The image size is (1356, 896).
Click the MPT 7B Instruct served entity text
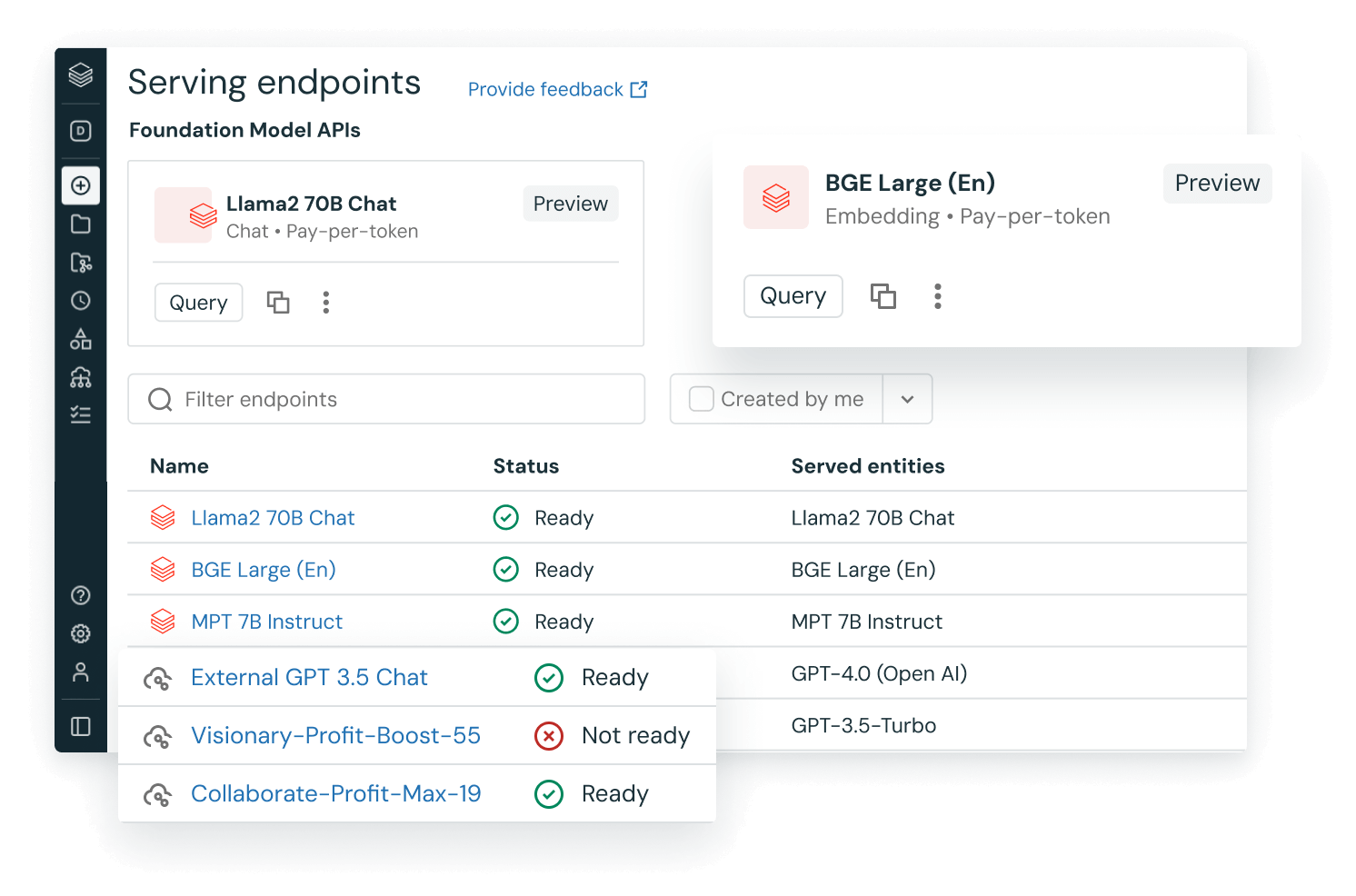tap(867, 622)
